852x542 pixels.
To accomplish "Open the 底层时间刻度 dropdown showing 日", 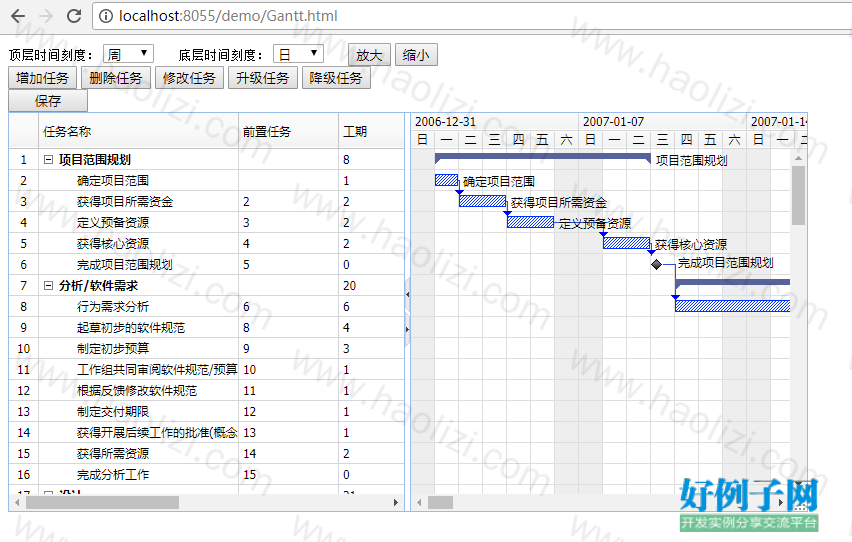I will pyautogui.click(x=298, y=54).
